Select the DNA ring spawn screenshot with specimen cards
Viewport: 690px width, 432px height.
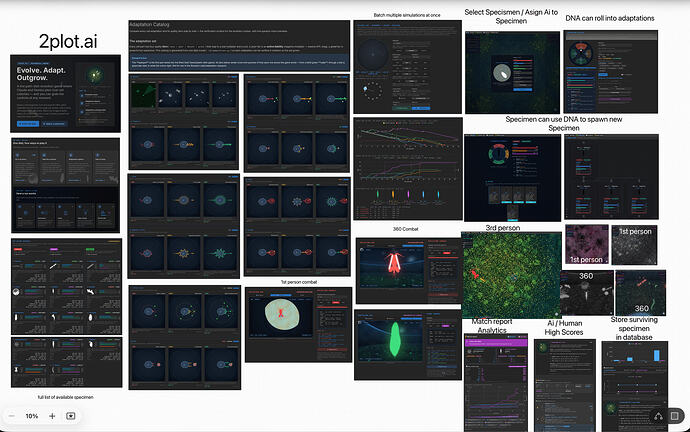point(513,178)
